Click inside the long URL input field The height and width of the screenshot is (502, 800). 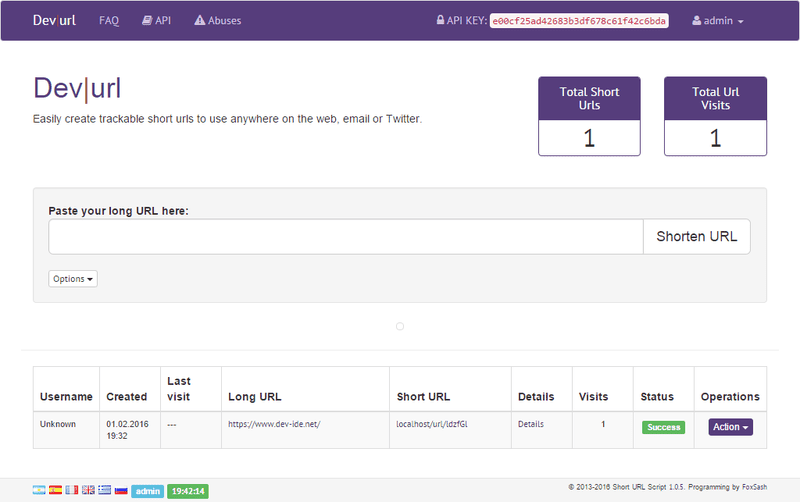point(345,237)
